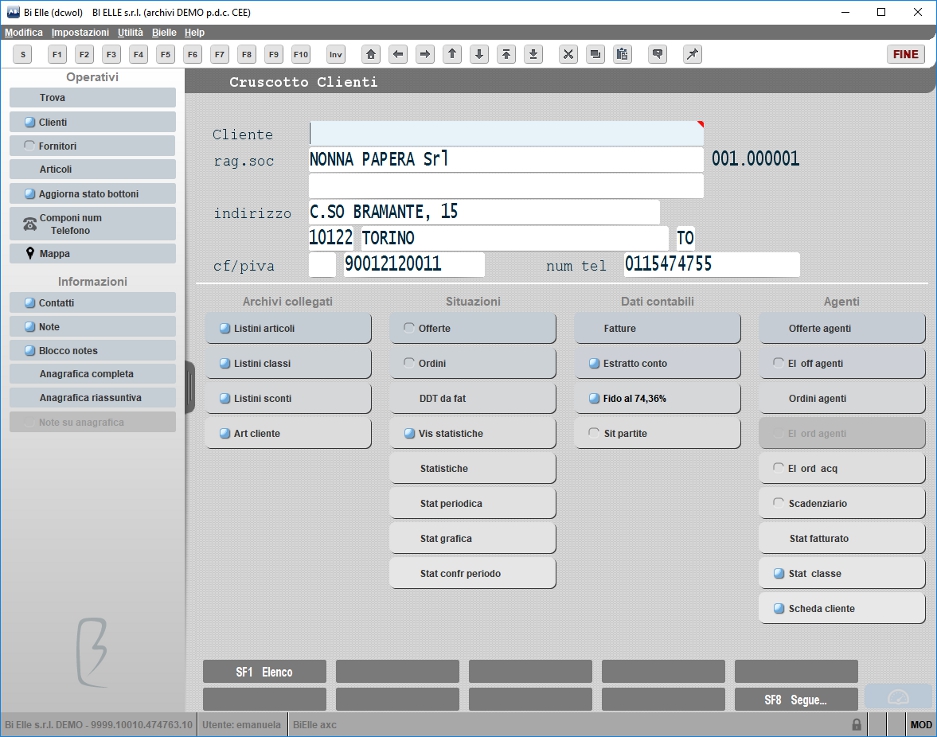Image resolution: width=937 pixels, height=737 pixels.
Task: Click the pin icon in toolbar
Action: tap(692, 54)
